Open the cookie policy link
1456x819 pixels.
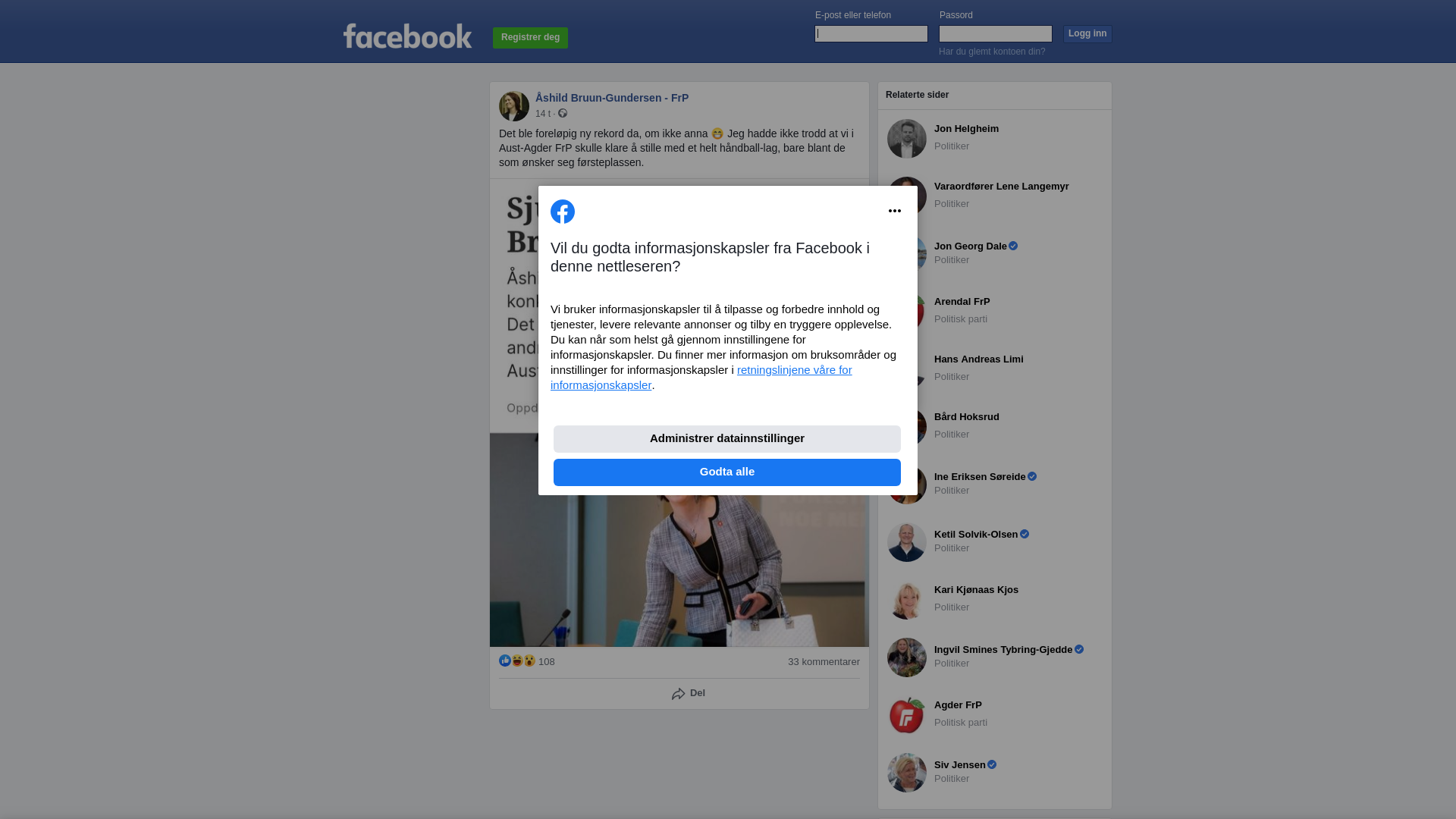pyautogui.click(x=701, y=378)
